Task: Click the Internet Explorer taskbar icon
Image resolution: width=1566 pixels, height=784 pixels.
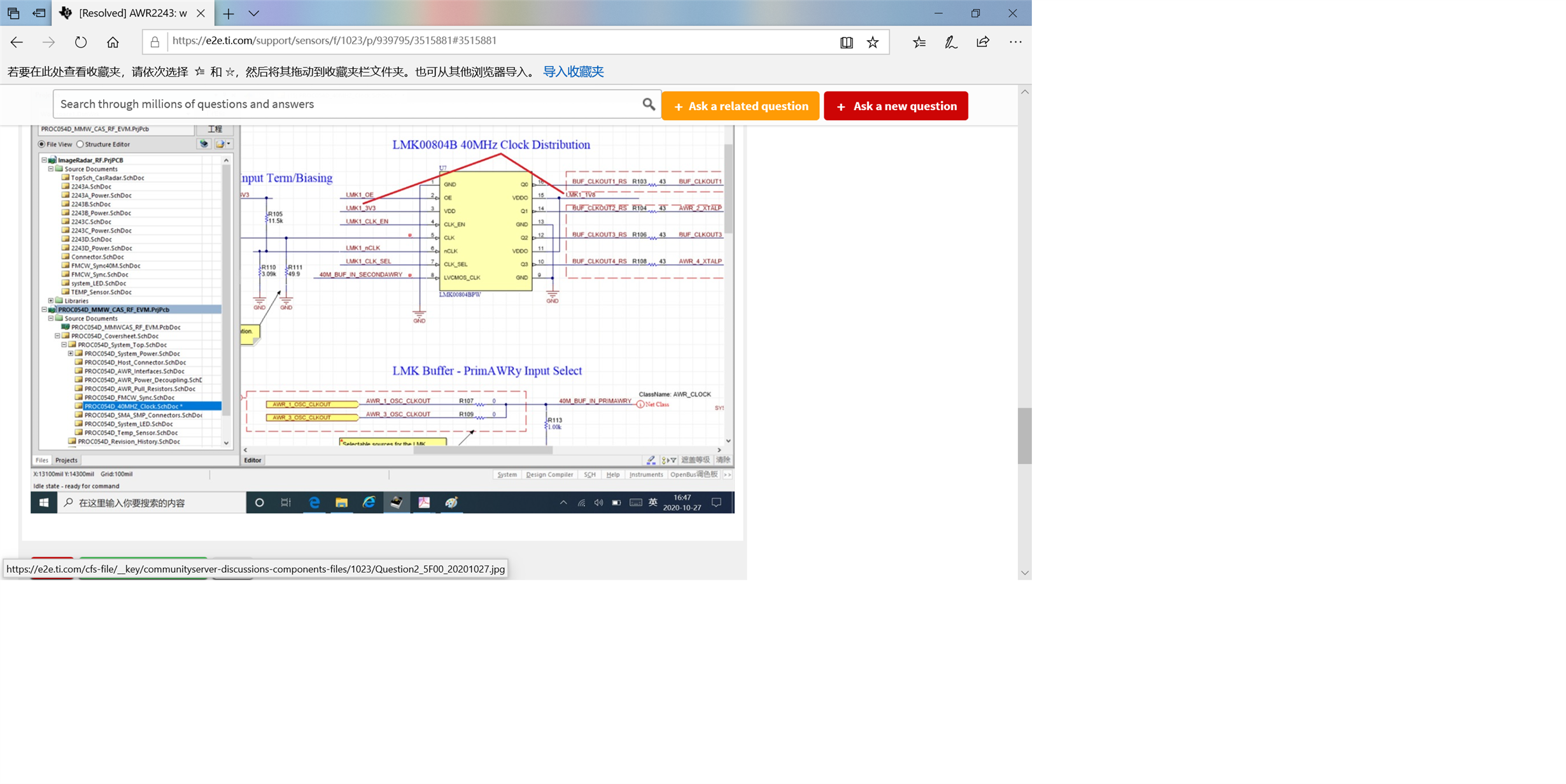Action: click(369, 502)
